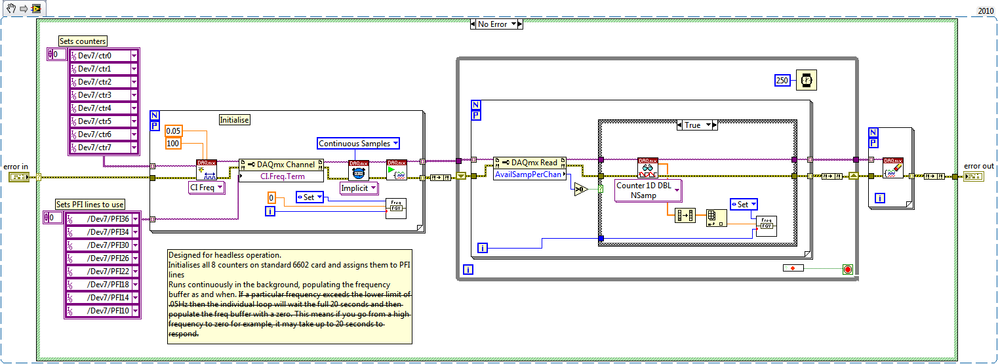This screenshot has height=364, width=998.
Task: Select the /Dev7/PFI26 array element
Action: (x=101, y=258)
